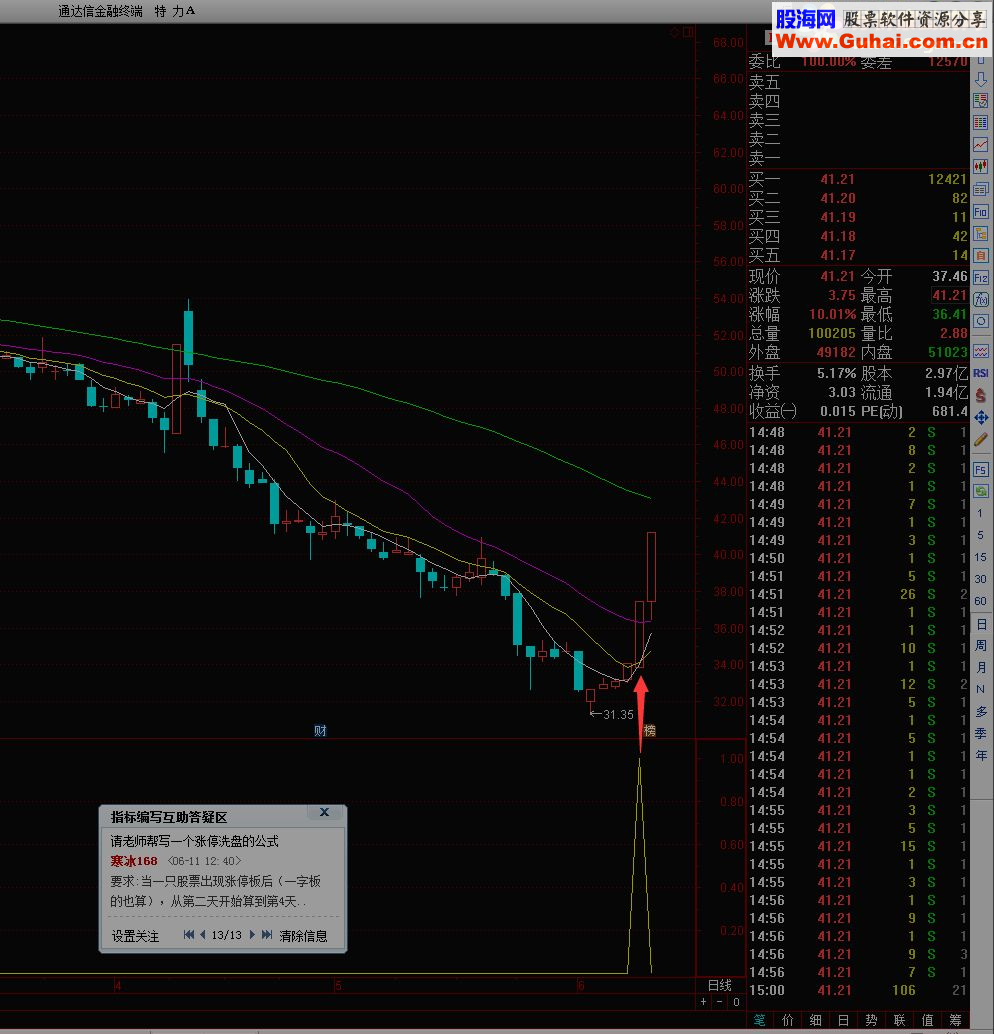The height and width of the screenshot is (1034, 994).
Task: Click the author name 寒冰168
Action: coord(134,861)
